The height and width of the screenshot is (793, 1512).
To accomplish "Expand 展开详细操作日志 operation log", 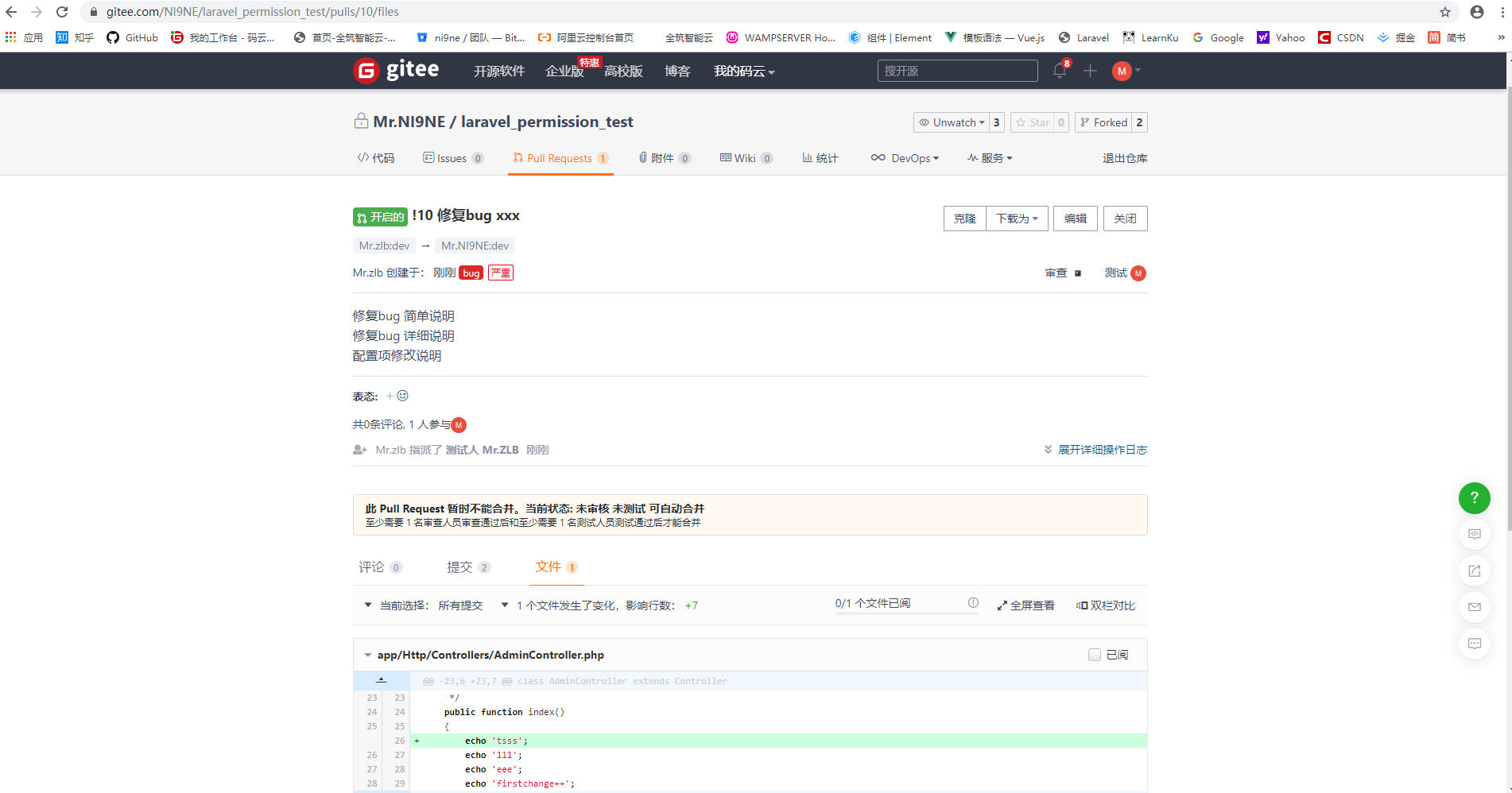I will pos(1095,450).
